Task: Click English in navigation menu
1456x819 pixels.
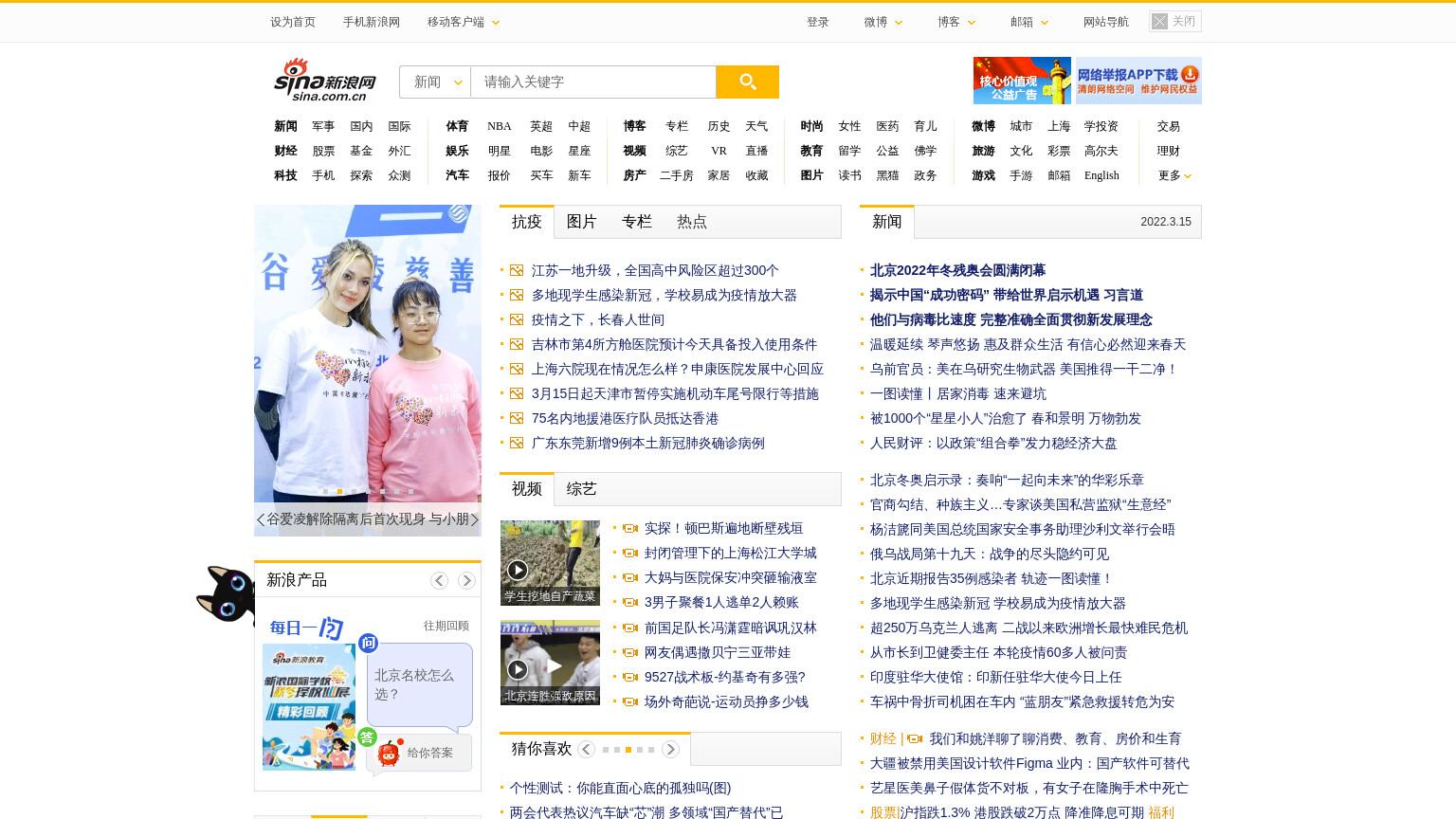Action: (1101, 175)
